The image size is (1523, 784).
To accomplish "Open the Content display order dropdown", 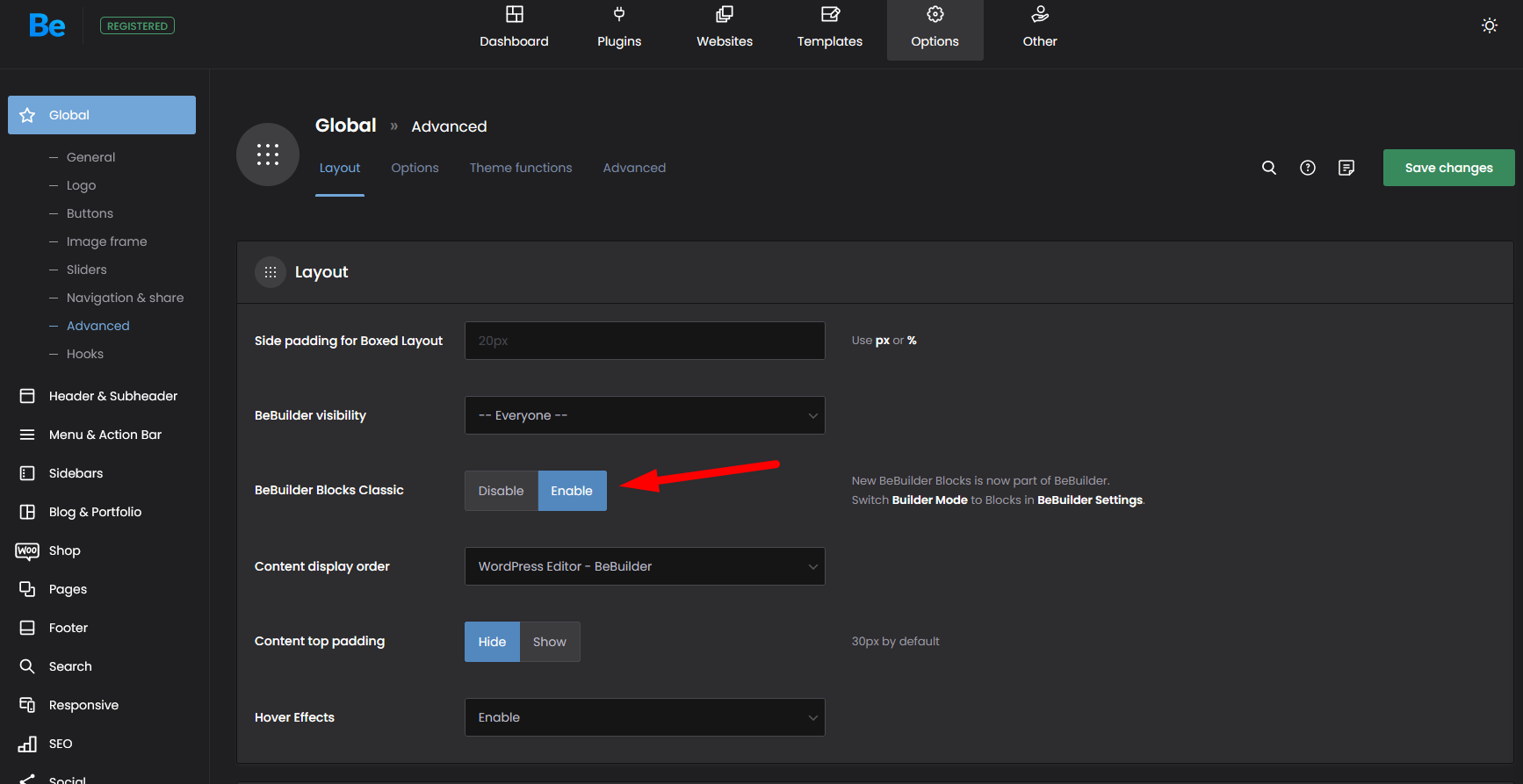I will click(x=645, y=566).
